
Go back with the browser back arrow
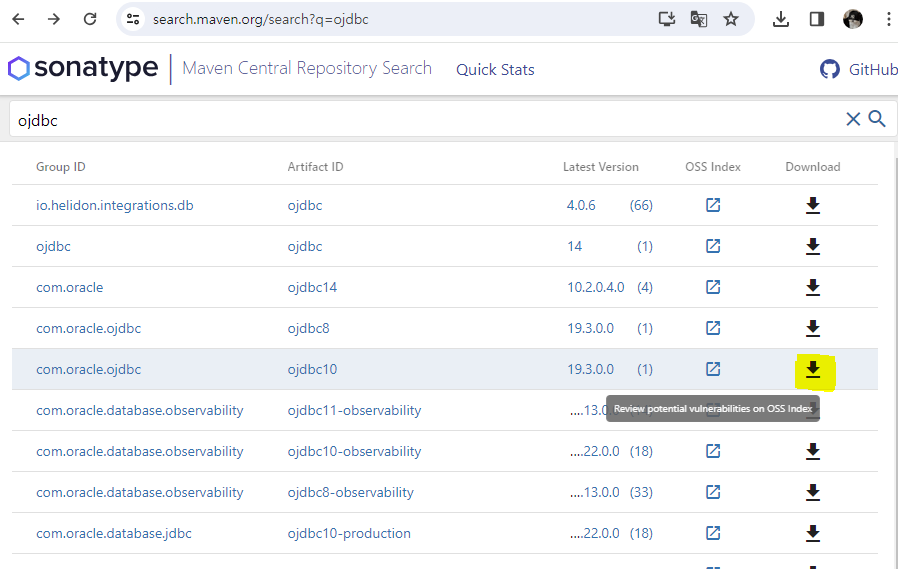pos(18,19)
